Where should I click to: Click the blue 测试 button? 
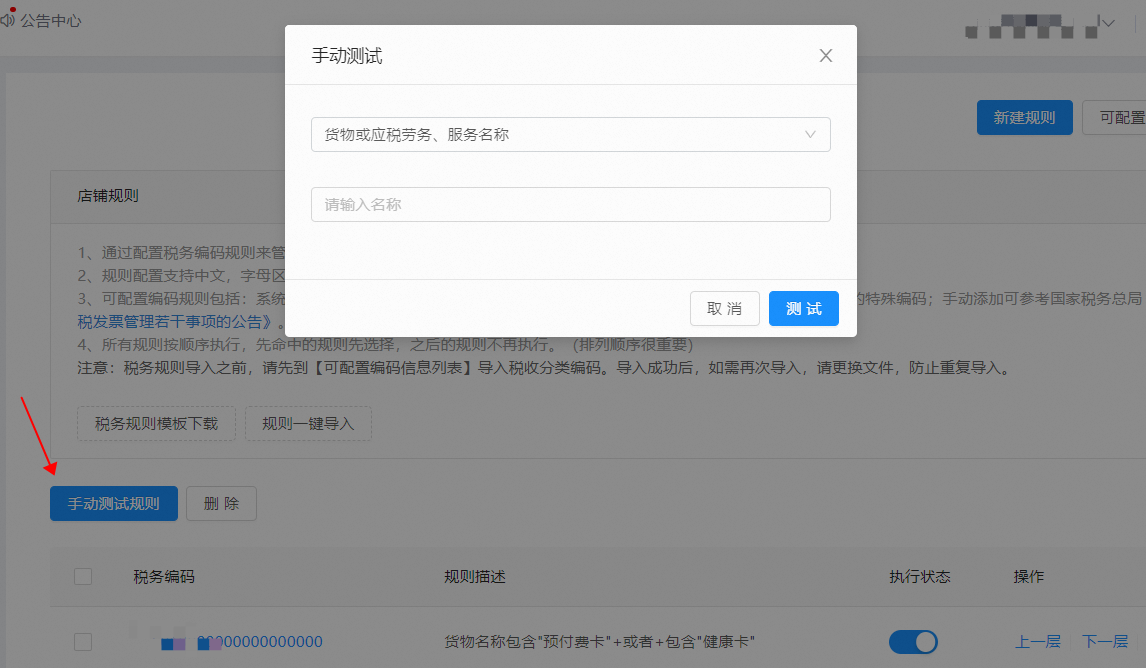click(803, 308)
